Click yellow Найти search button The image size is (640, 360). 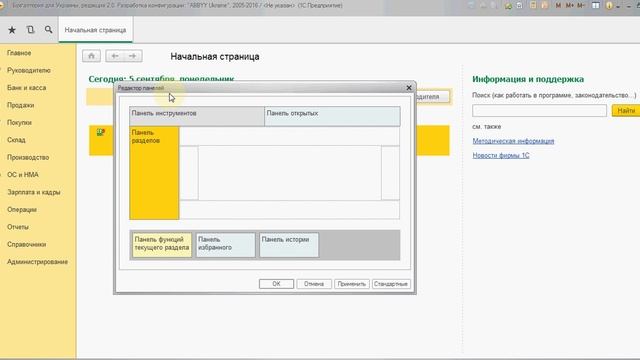point(626,111)
